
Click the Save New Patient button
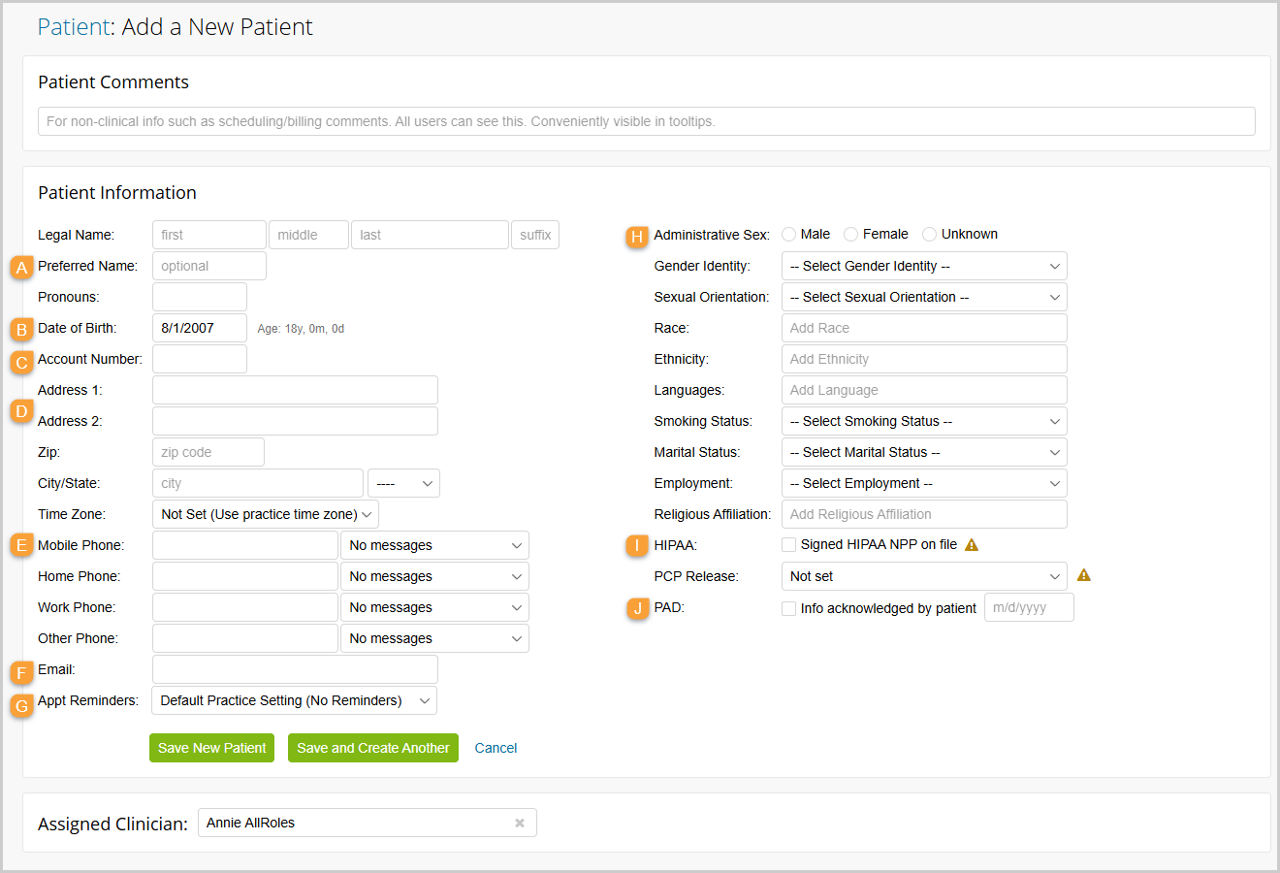(212, 748)
